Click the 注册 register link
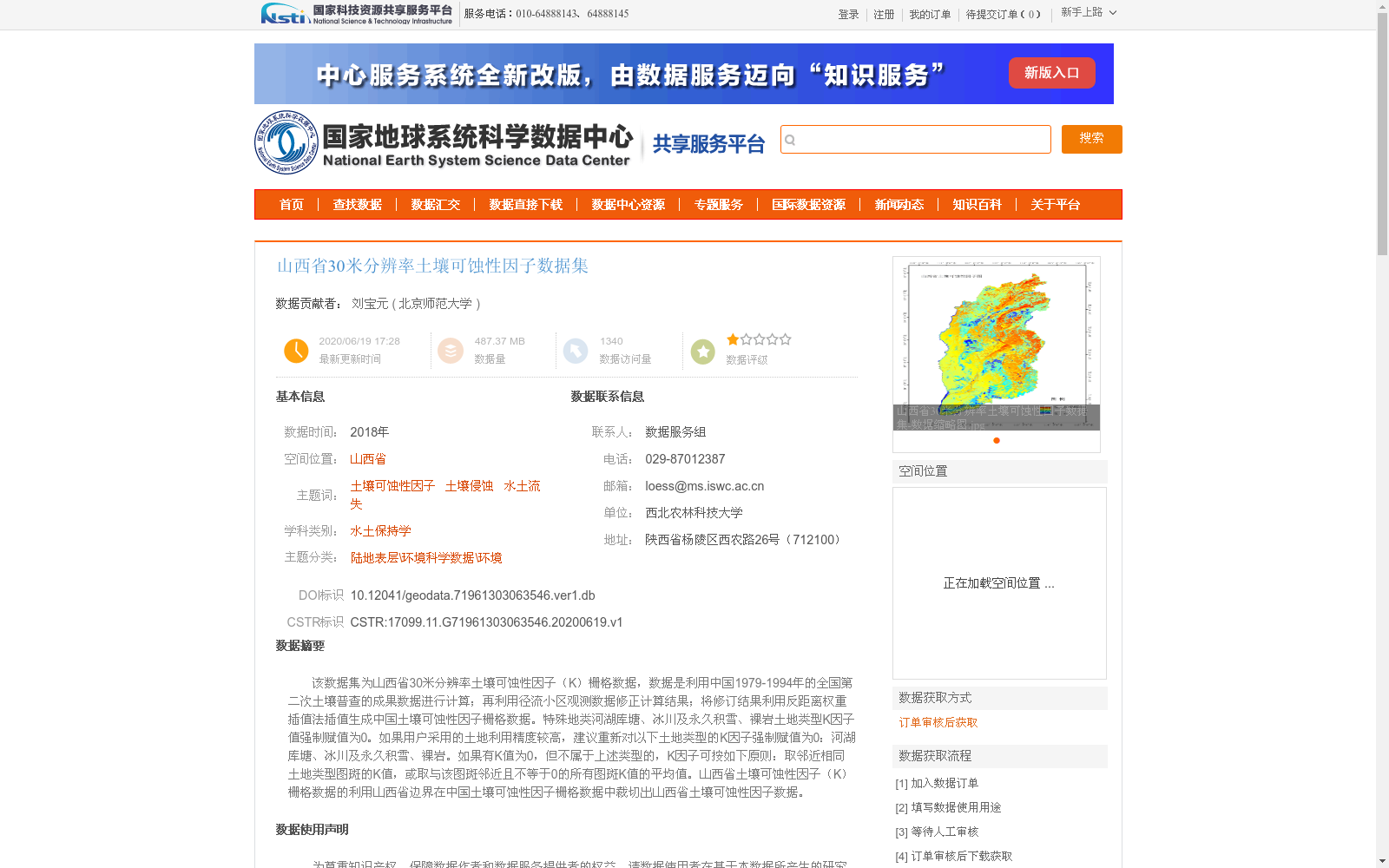Screen dimensions: 1389x868 (884, 15)
